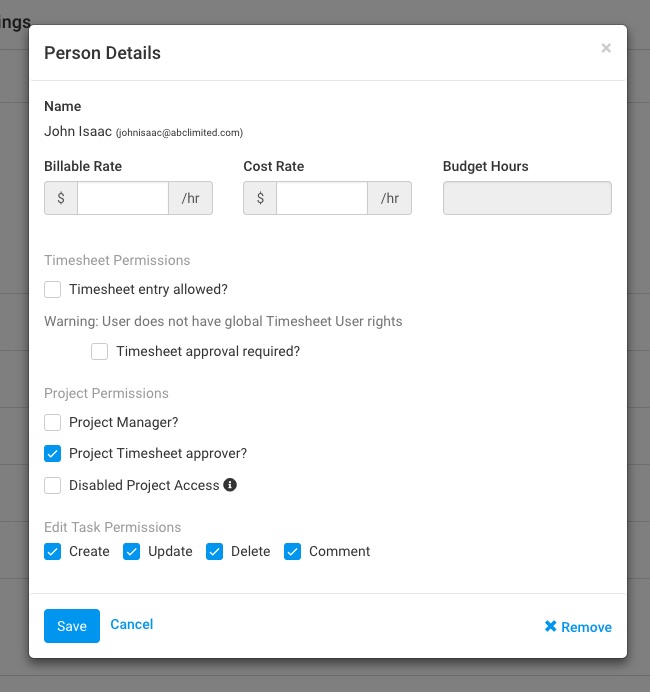The height and width of the screenshot is (692, 650).
Task: Close the Person Details dialog with X
Action: tap(606, 48)
